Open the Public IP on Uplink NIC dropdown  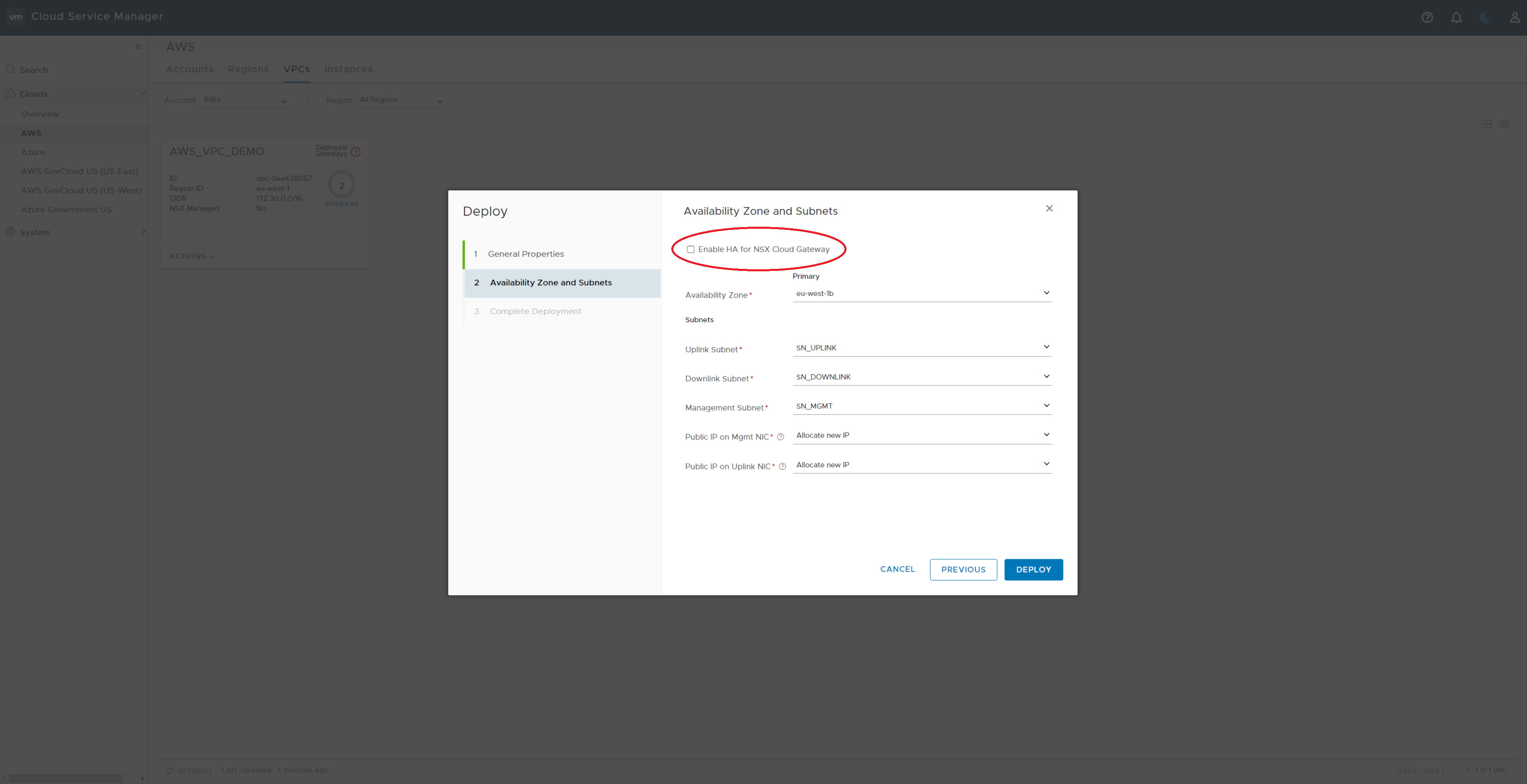point(922,465)
